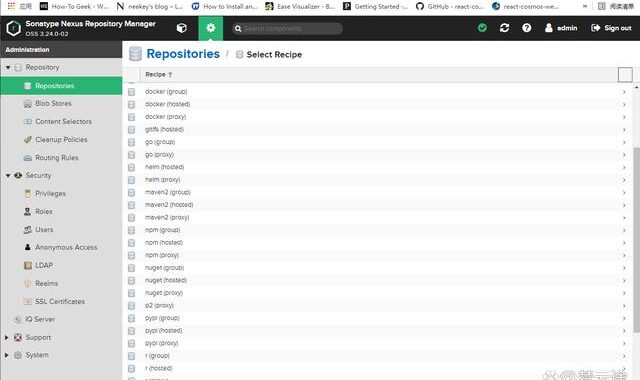Screen dimensions: 640x380
Task: Select the maven2 (group) recipe
Action: tap(378, 192)
